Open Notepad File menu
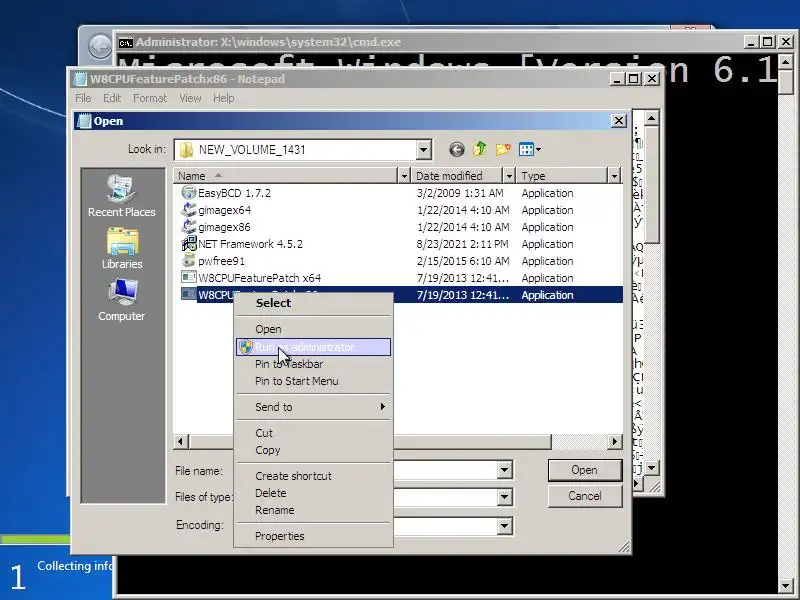800x600 pixels. [83, 98]
